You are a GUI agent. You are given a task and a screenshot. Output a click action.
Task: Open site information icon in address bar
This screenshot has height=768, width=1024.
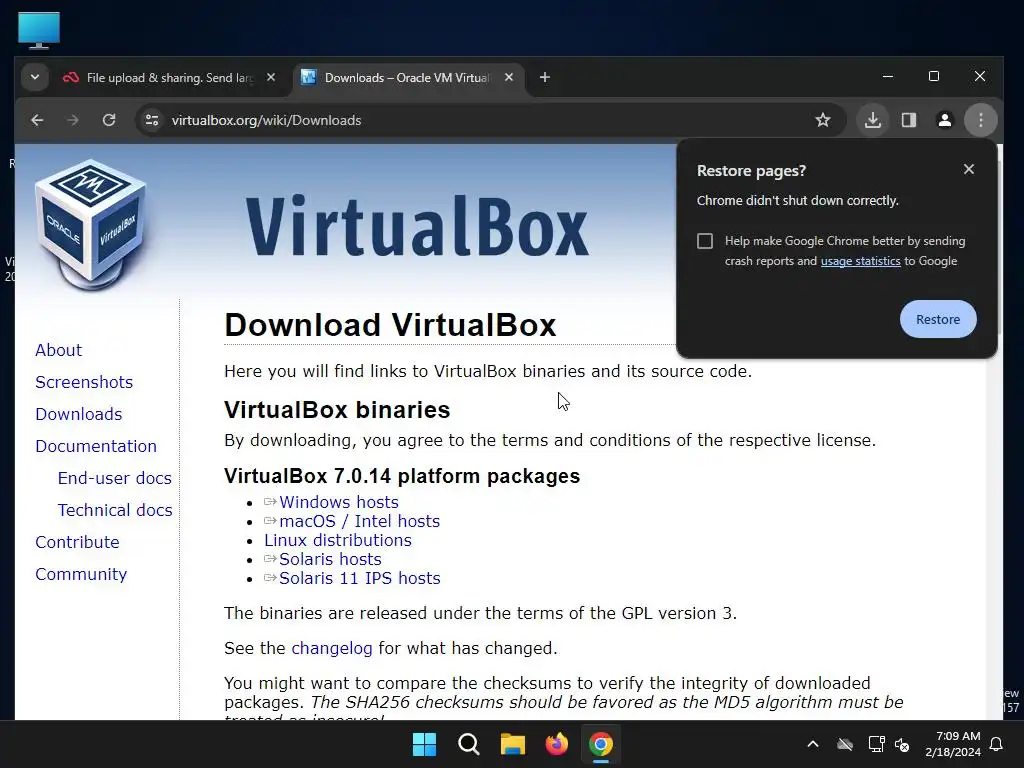click(152, 120)
